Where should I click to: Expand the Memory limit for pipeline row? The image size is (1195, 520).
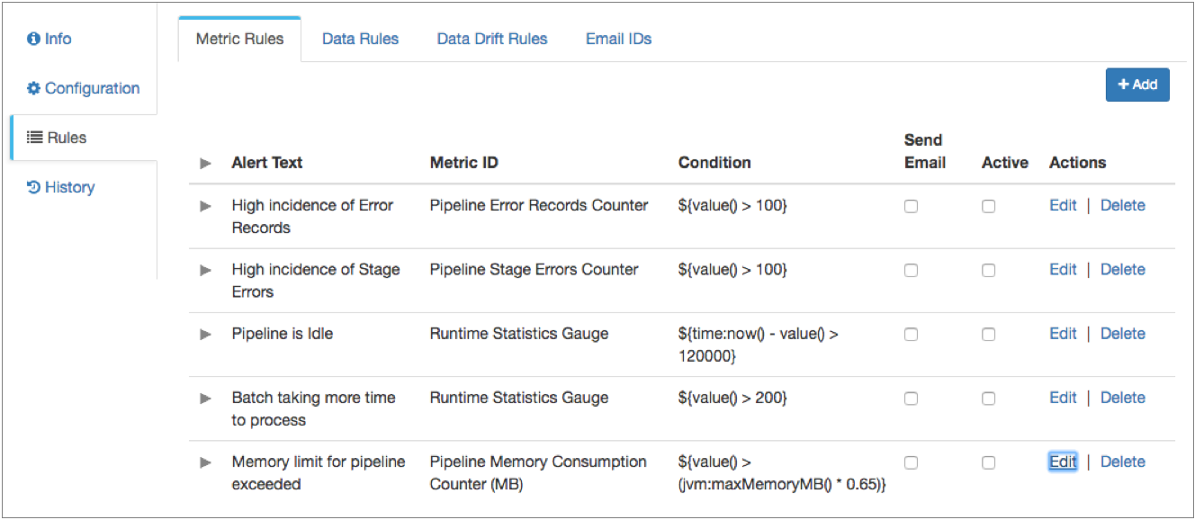[x=206, y=462]
